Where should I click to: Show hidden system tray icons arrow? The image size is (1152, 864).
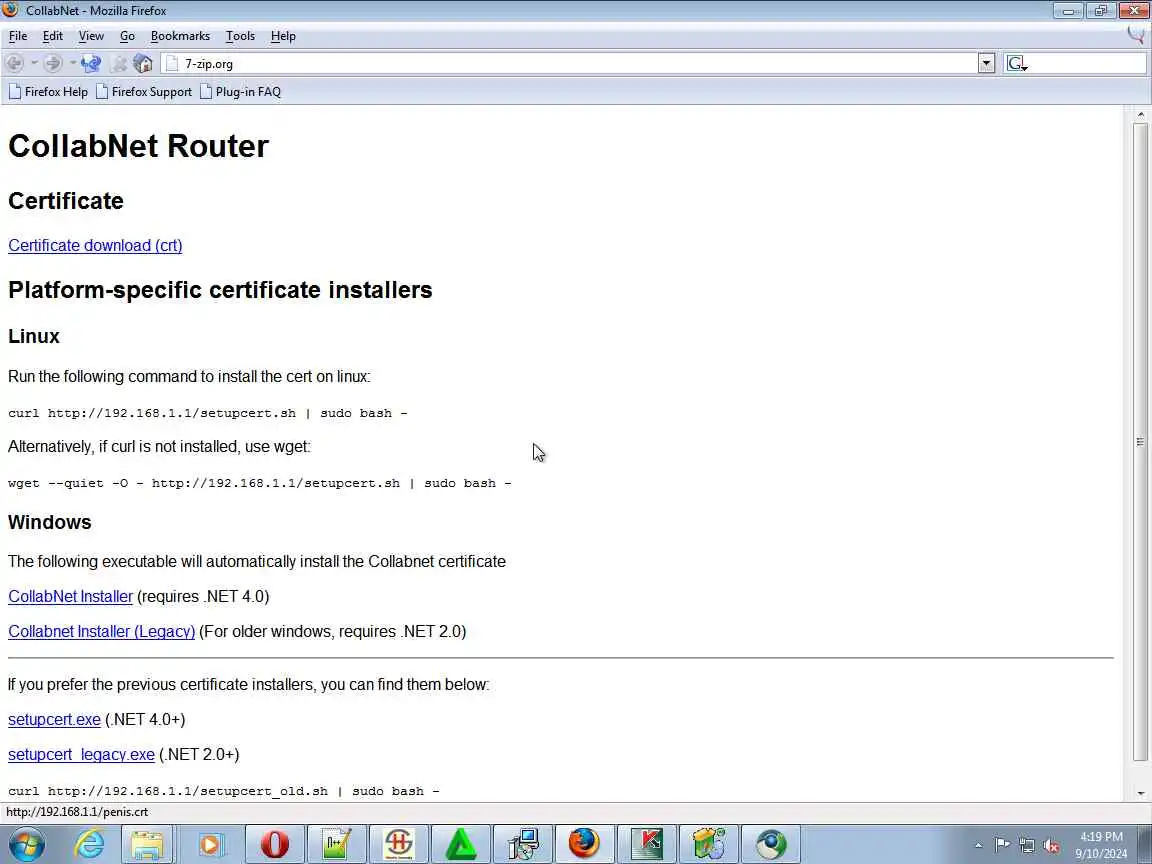tap(978, 846)
